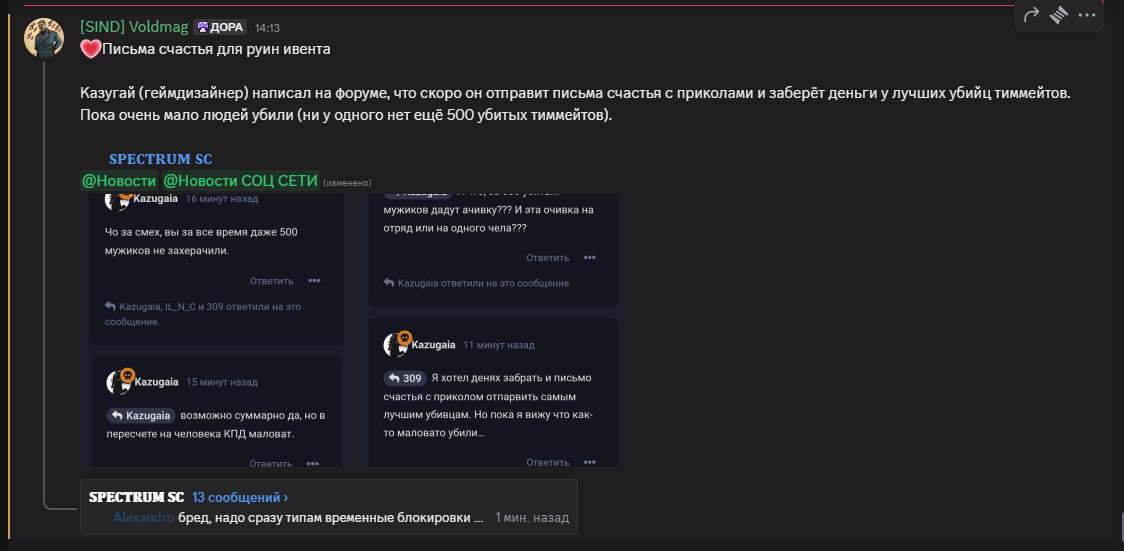Open more message options three-dot menu
The height and width of the screenshot is (551, 1124).
tap(1088, 15)
